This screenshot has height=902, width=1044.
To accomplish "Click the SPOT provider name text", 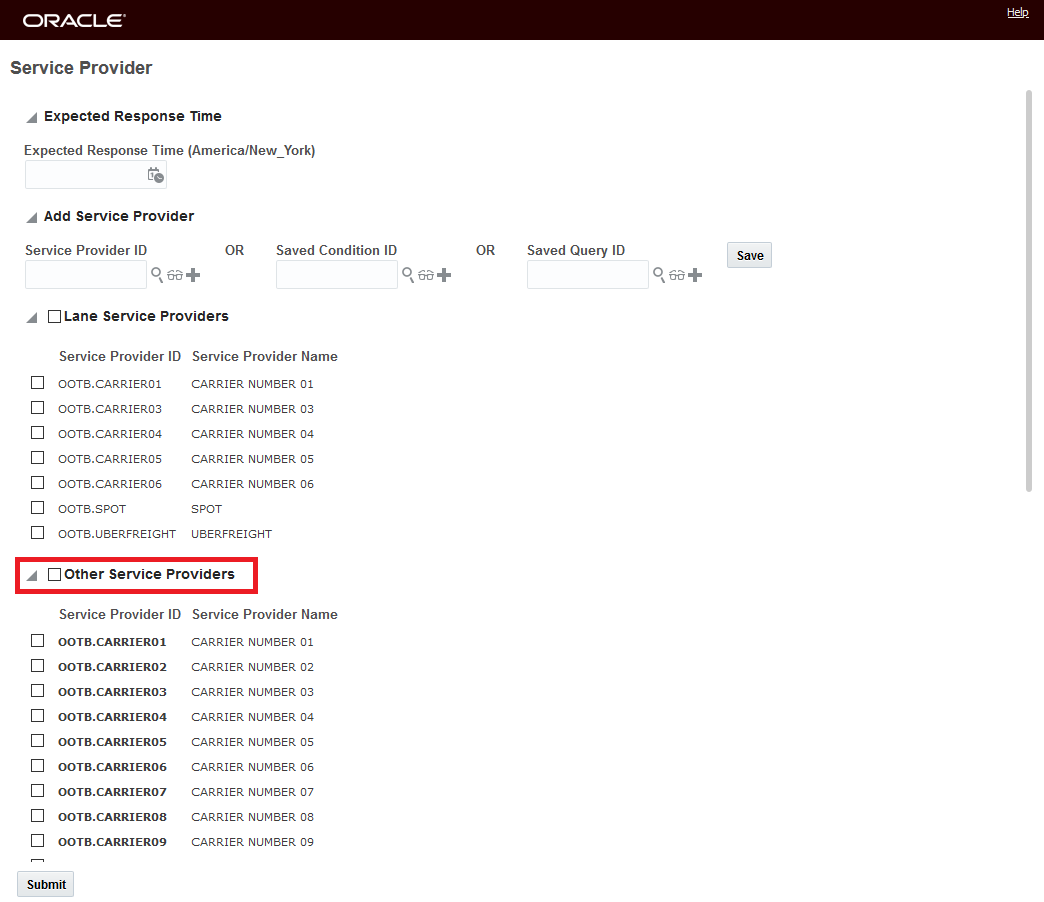I will click(206, 509).
